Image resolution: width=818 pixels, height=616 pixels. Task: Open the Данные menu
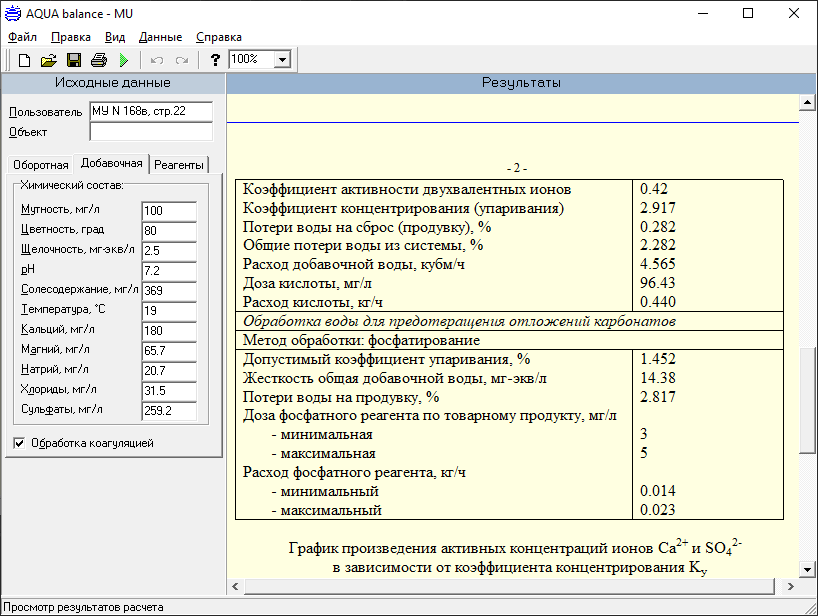[x=160, y=37]
